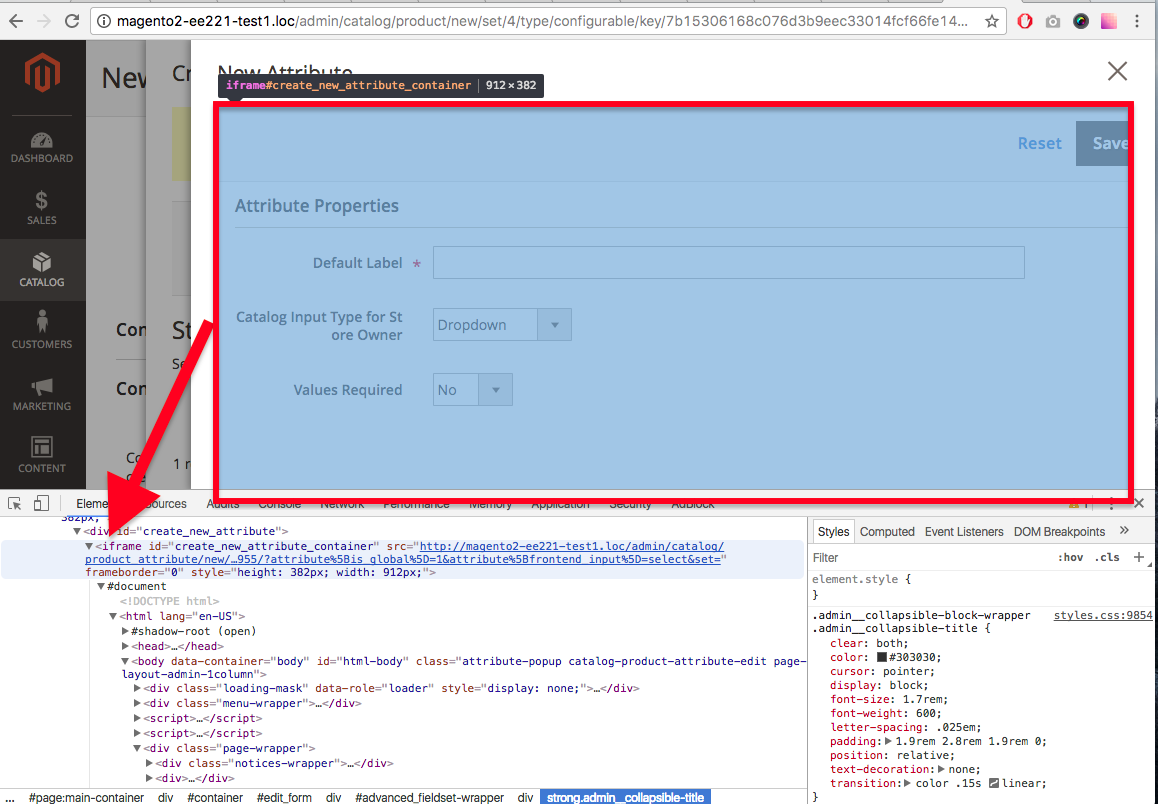
Task: Click the linear easing swatch
Action: 994,783
